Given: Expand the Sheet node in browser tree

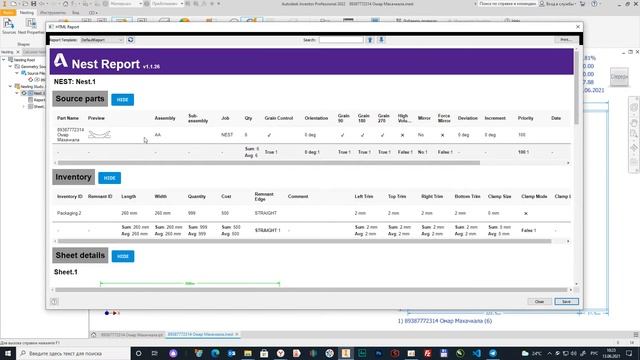Looking at the screenshot, I should point(24,107).
